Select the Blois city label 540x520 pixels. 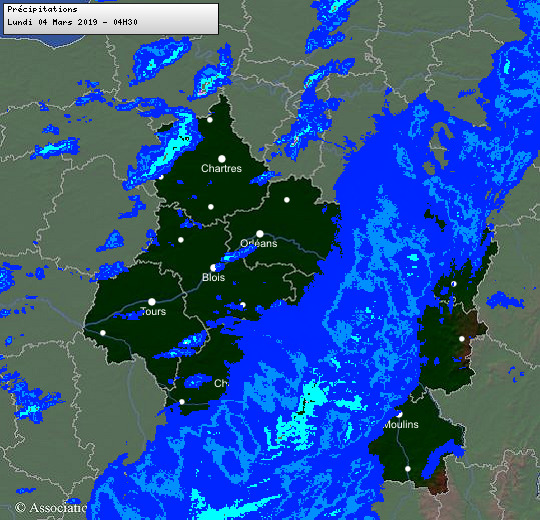[x=214, y=277]
